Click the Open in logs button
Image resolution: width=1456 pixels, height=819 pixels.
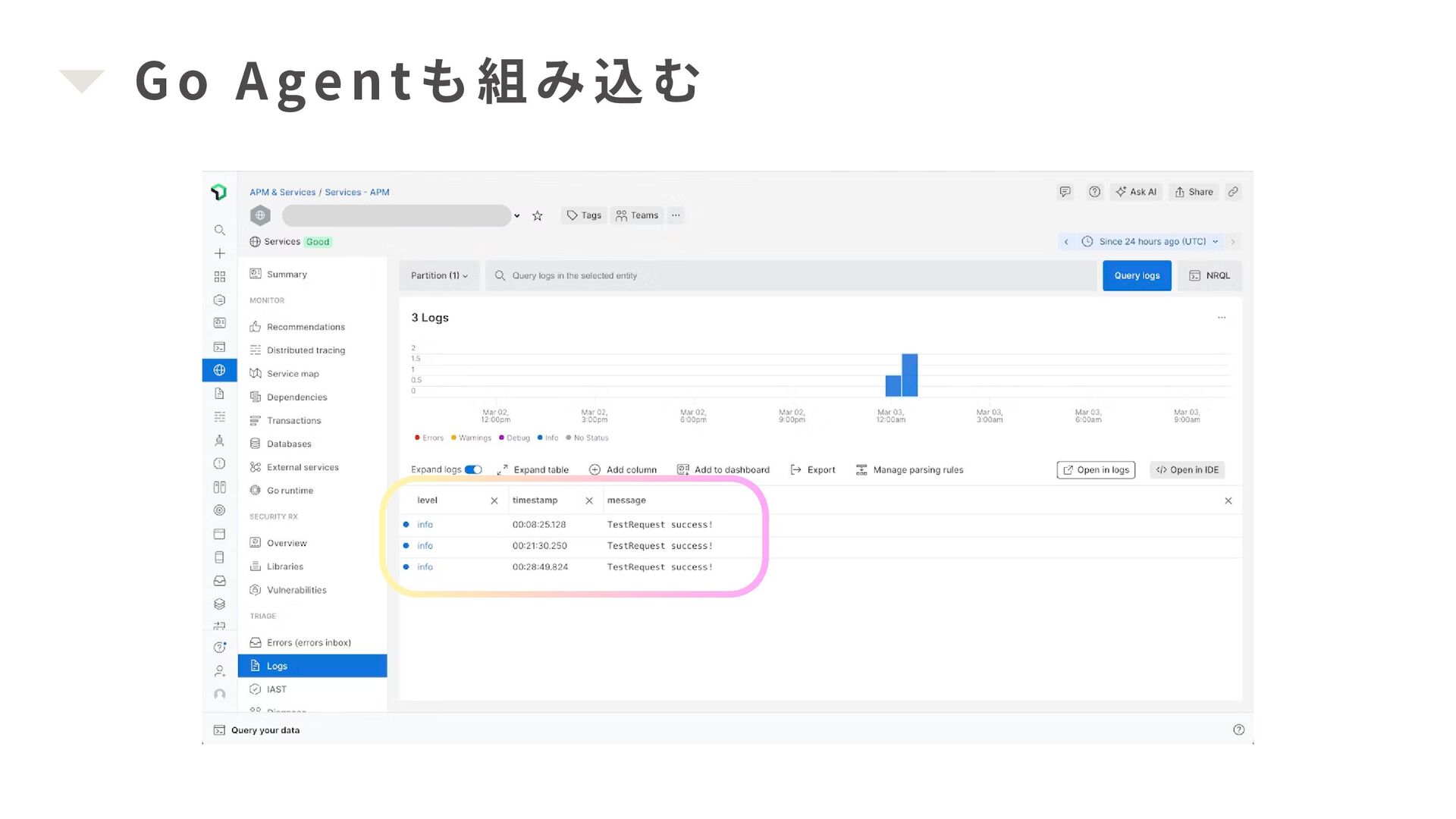(1096, 470)
